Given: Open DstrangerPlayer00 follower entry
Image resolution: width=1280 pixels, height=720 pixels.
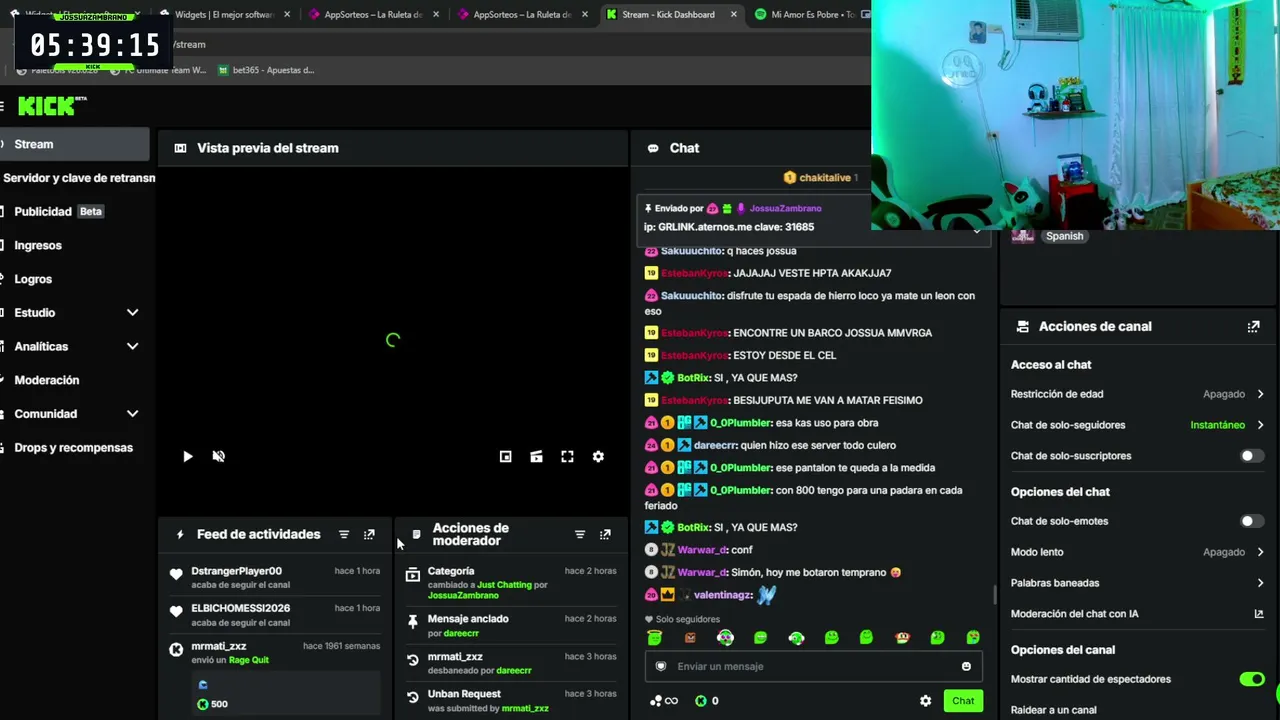Looking at the screenshot, I should pos(276,577).
